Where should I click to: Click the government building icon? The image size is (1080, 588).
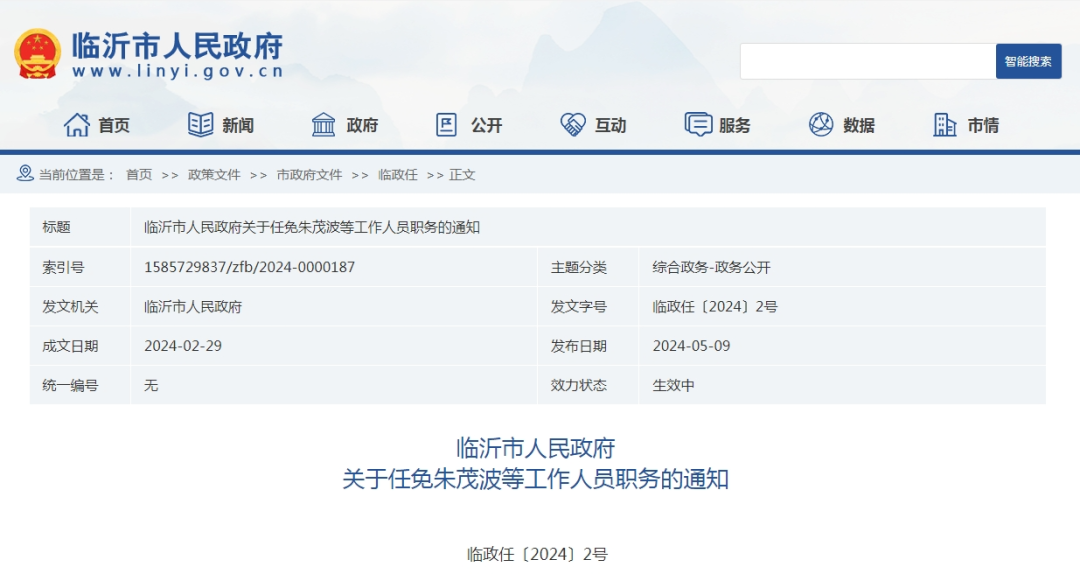[323, 125]
